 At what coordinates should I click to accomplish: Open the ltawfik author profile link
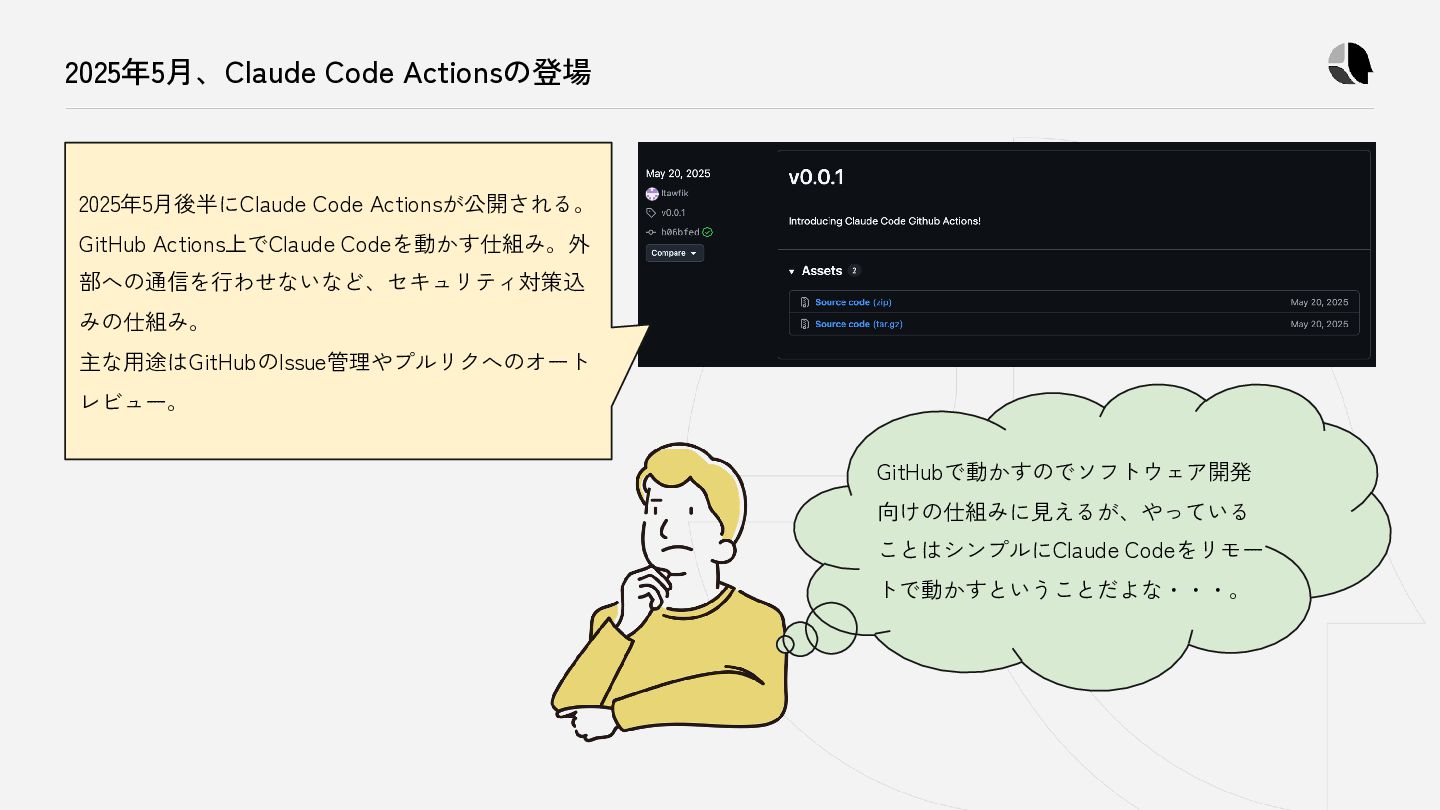click(x=675, y=193)
